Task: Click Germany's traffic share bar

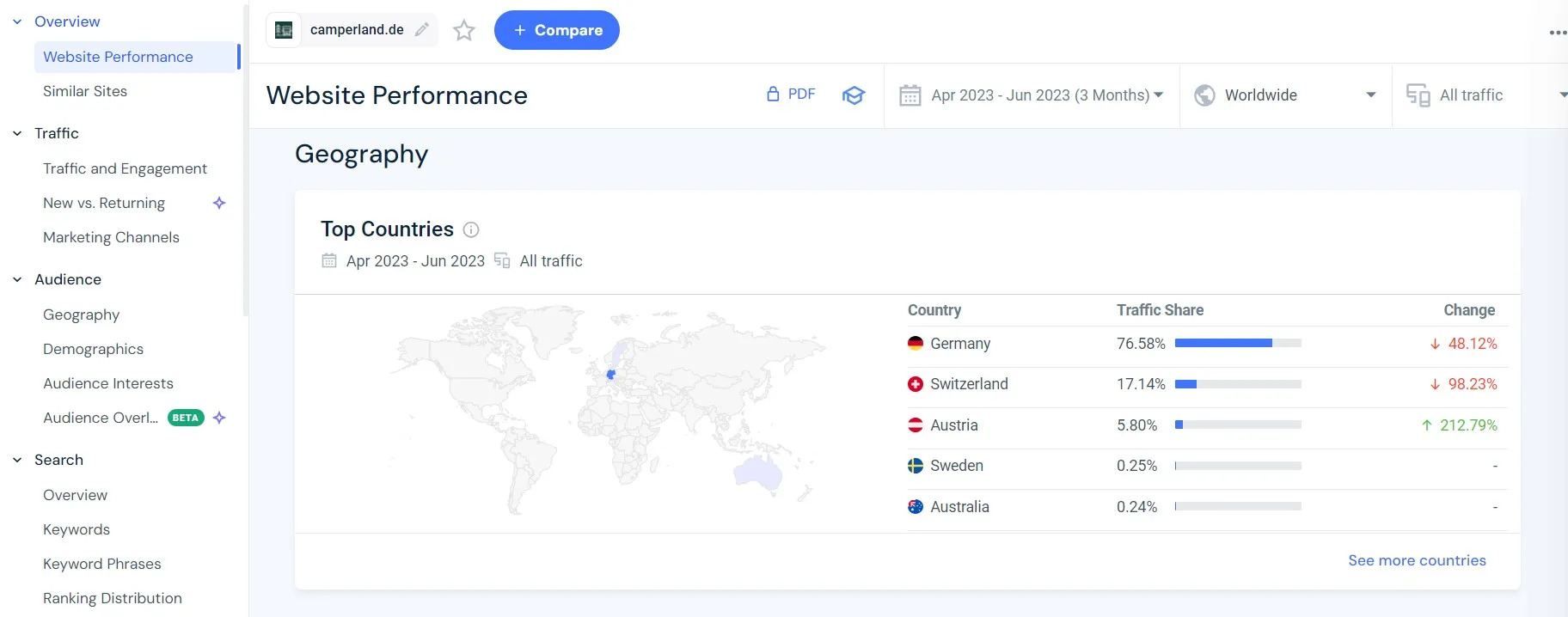Action: pyautogui.click(x=1237, y=343)
